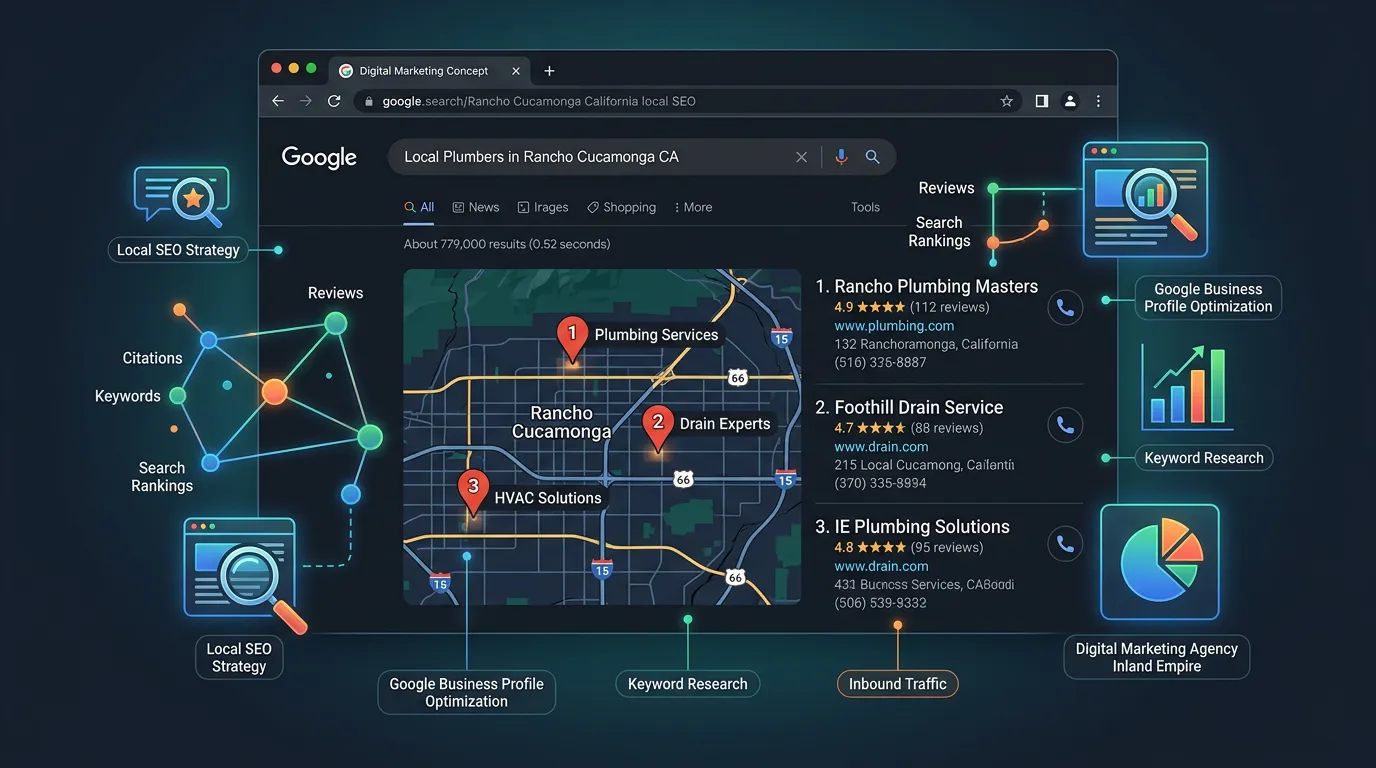This screenshot has width=1376, height=768.
Task: Click the Local SEO Strategy label near chat icon
Action: coord(178,250)
